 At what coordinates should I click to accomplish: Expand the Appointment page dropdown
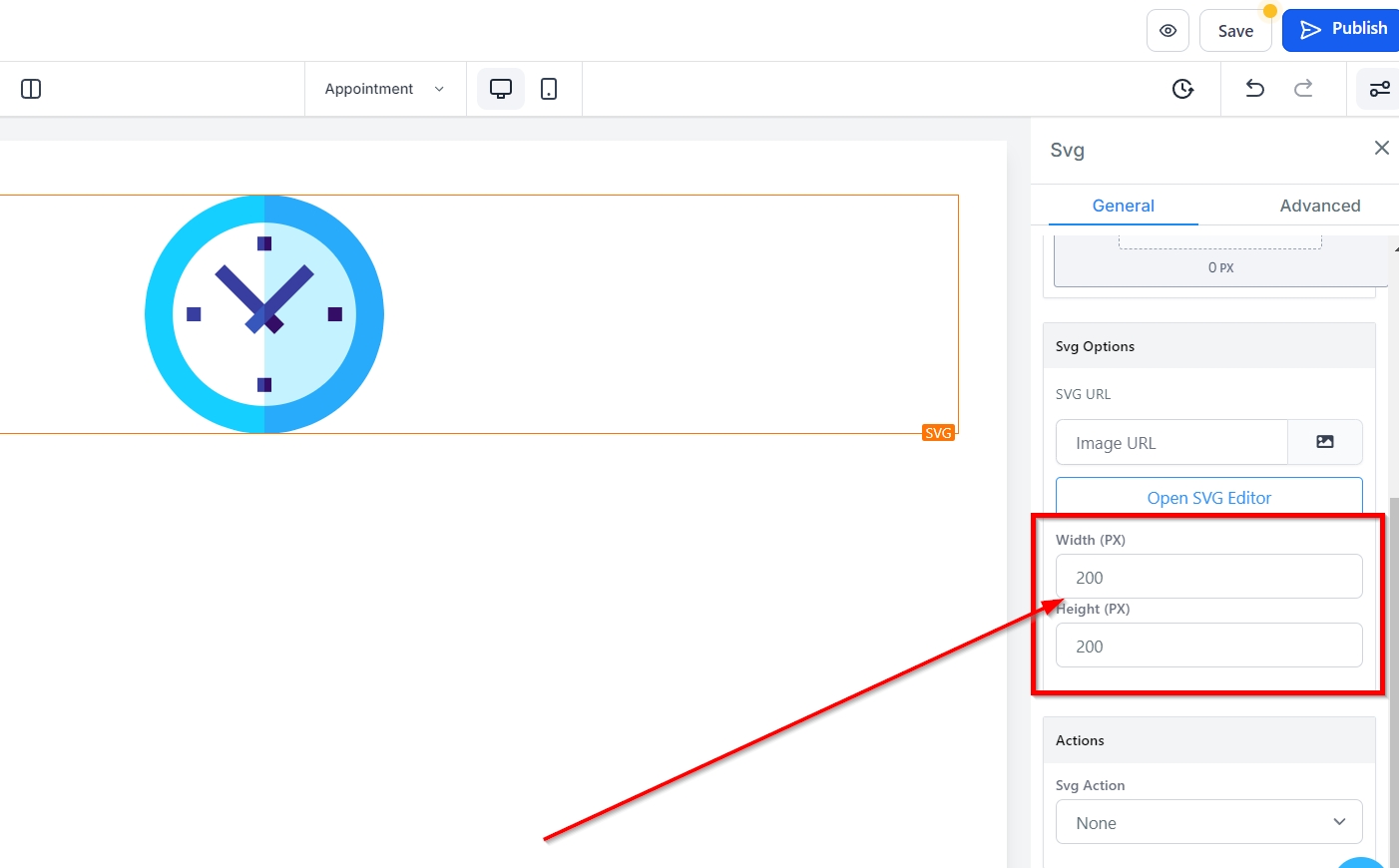[384, 89]
